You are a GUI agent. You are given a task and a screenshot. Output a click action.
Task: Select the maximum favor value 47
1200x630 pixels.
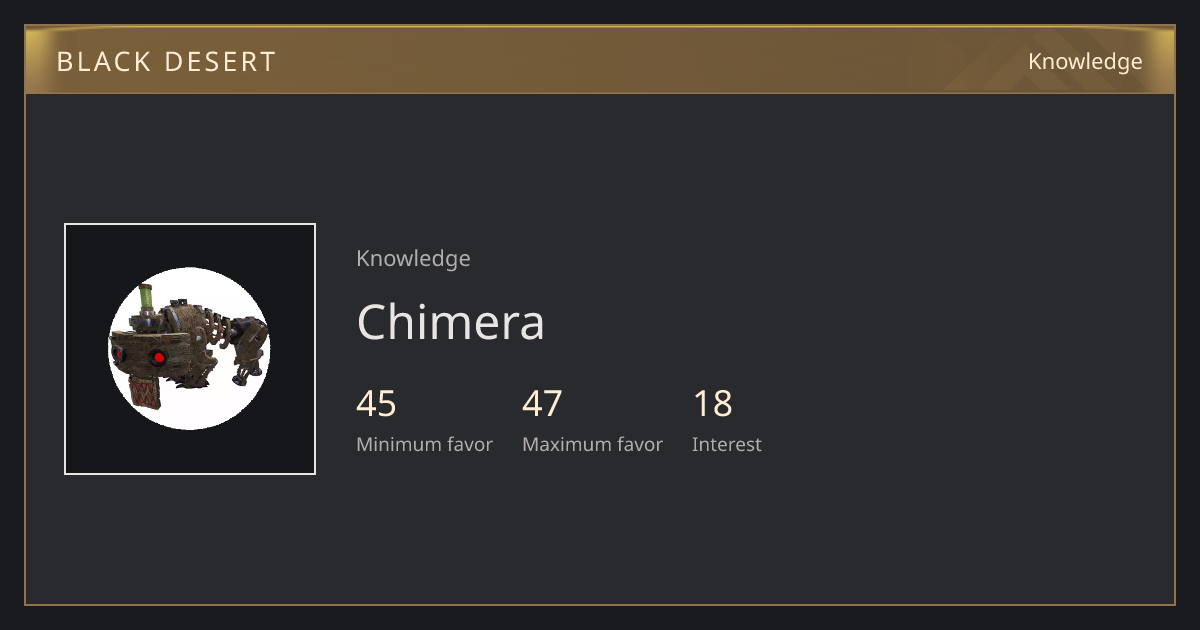(x=542, y=404)
